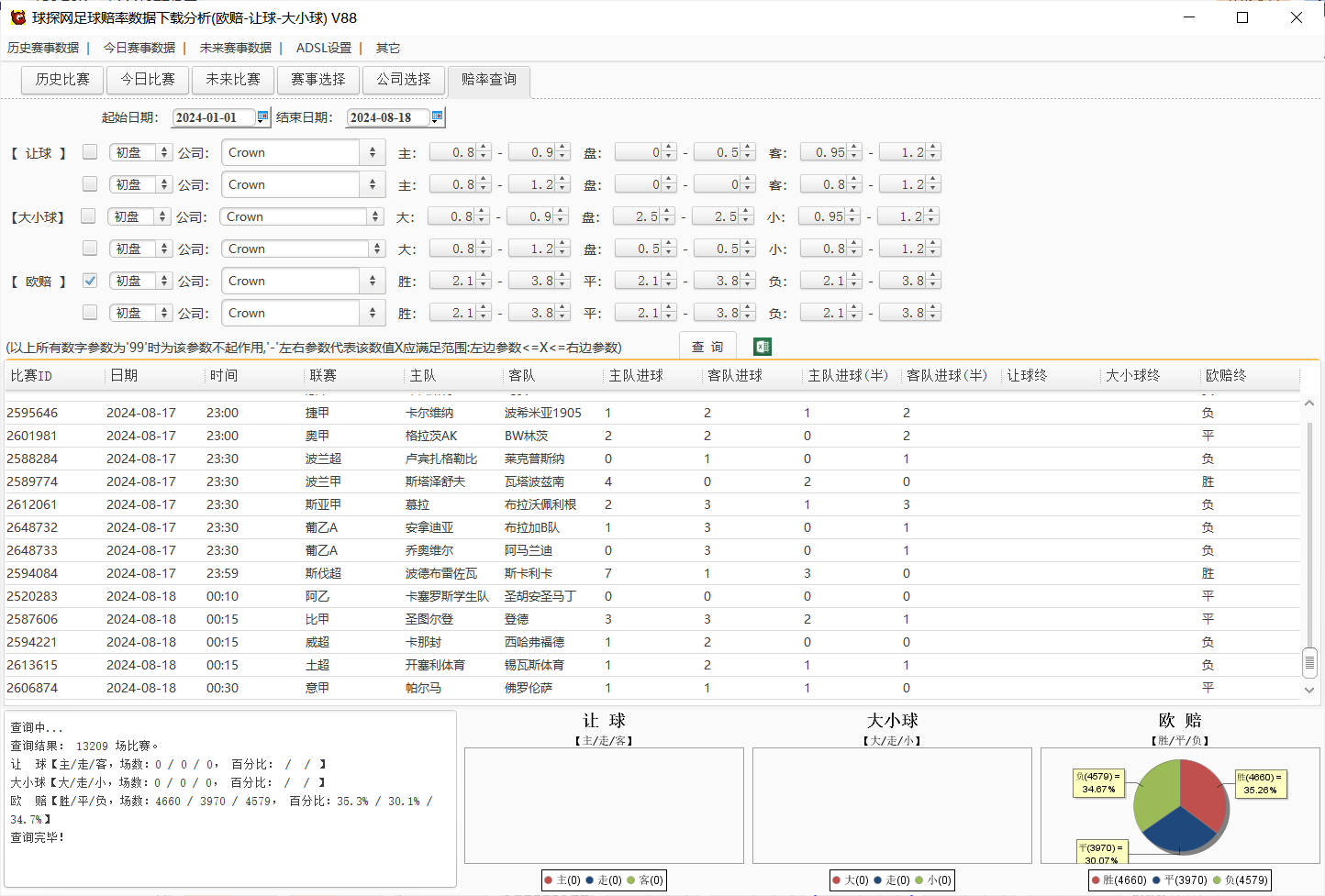Select row with team 格拉茨AK
The image size is (1325, 896).
[653, 436]
